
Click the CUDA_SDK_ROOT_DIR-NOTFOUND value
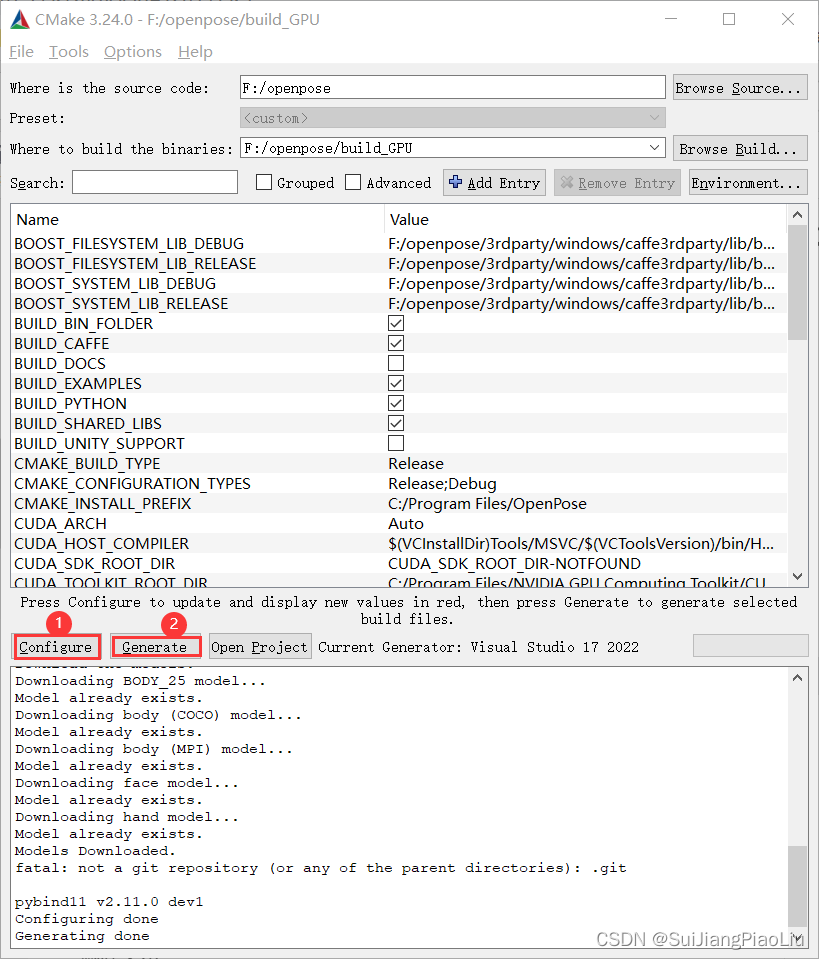(514, 564)
